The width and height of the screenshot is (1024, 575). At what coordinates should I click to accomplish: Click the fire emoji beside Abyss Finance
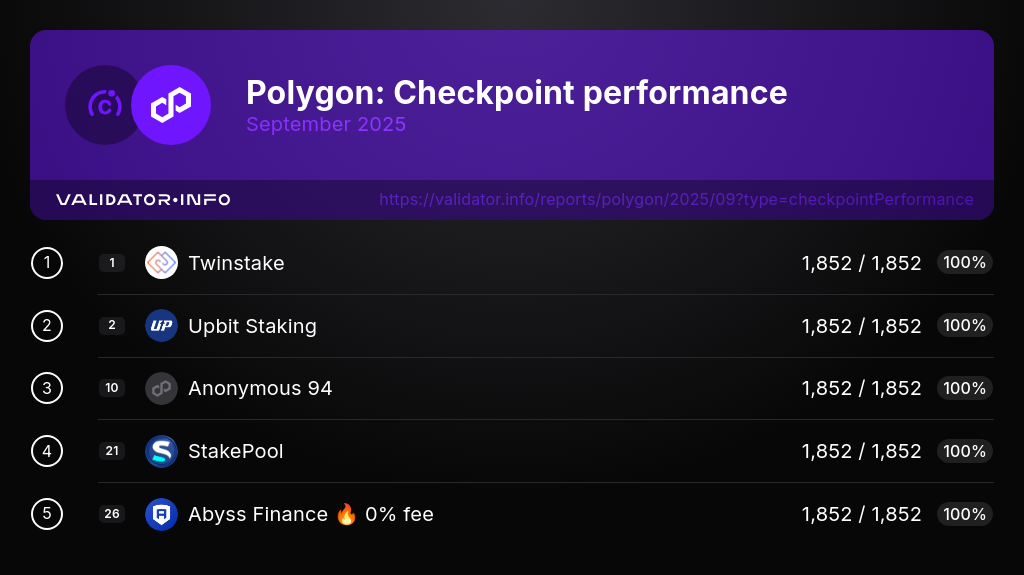click(346, 514)
